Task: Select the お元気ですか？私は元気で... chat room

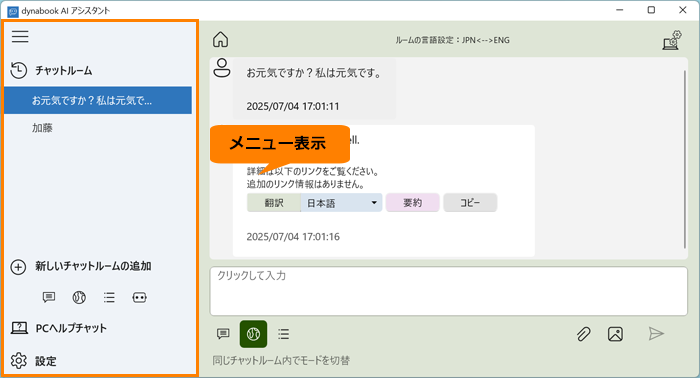Action: click(98, 100)
